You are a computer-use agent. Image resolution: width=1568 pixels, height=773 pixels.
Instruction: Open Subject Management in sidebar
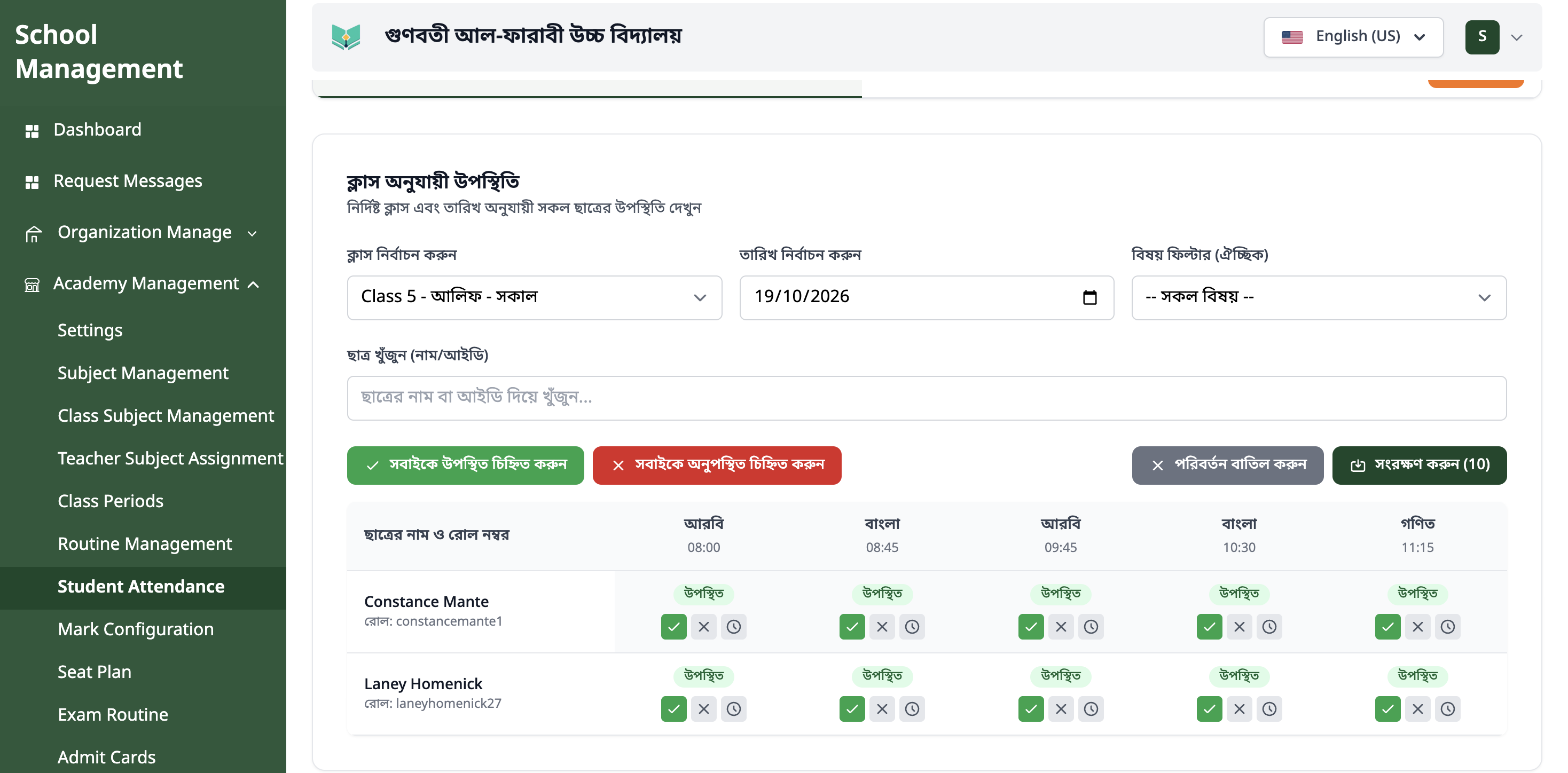coord(143,373)
